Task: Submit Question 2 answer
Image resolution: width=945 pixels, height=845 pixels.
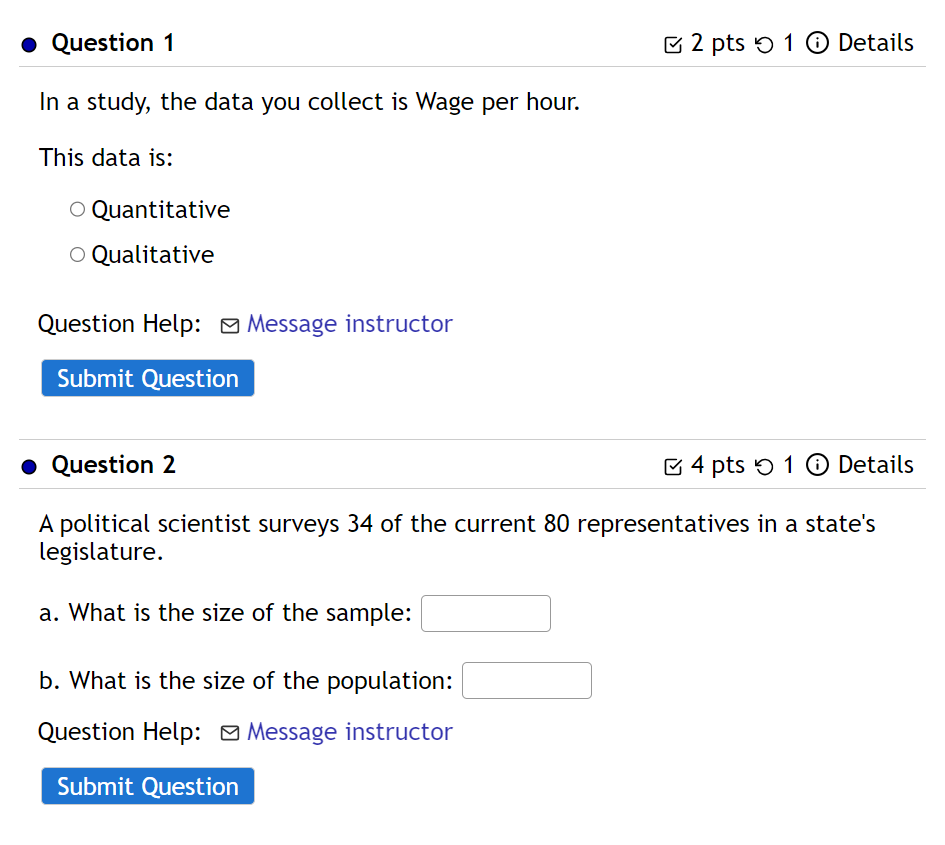Action: pos(148,787)
